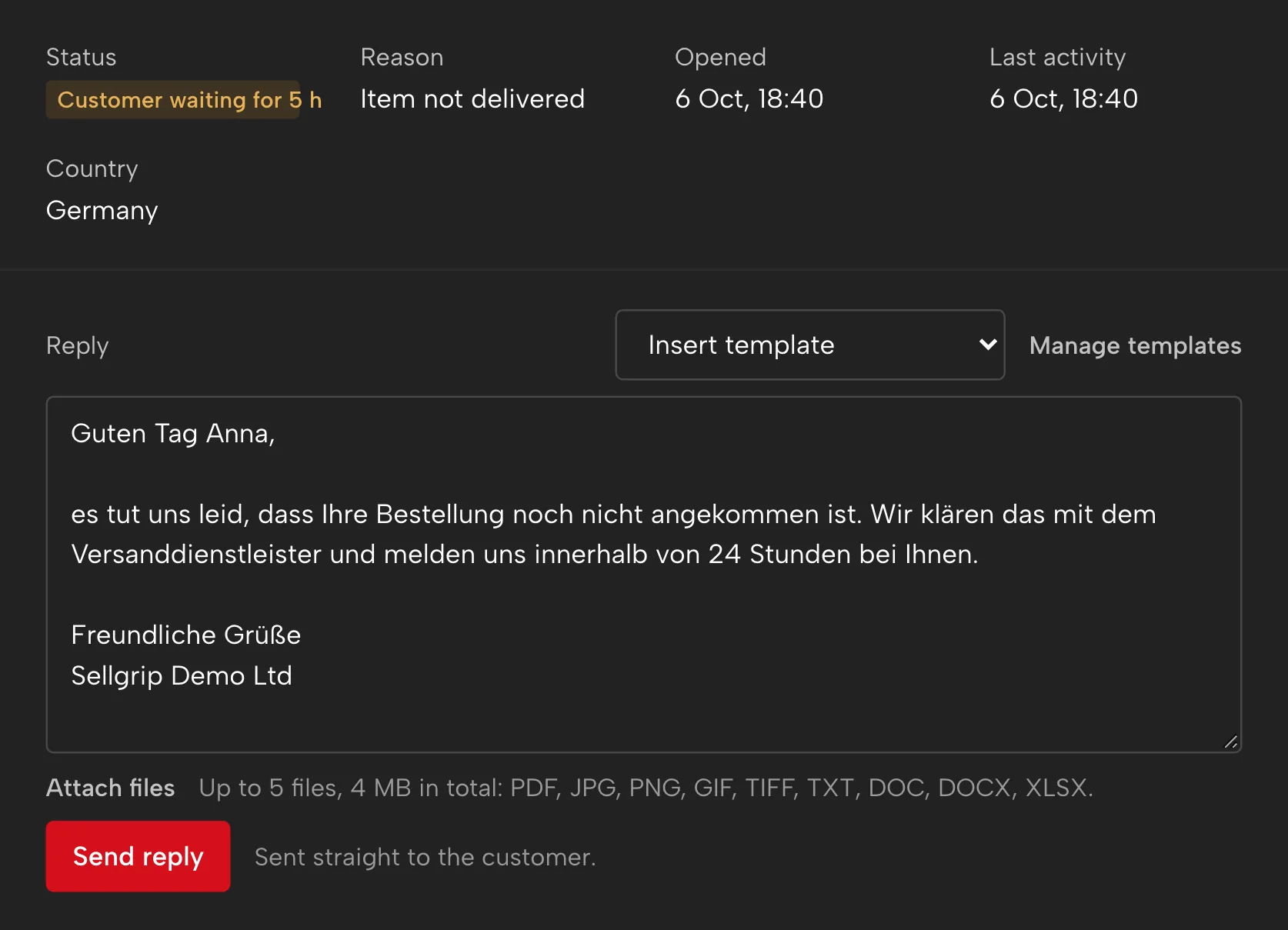Click the Last activity label
Image resolution: width=1288 pixels, height=930 pixels.
[1057, 57]
